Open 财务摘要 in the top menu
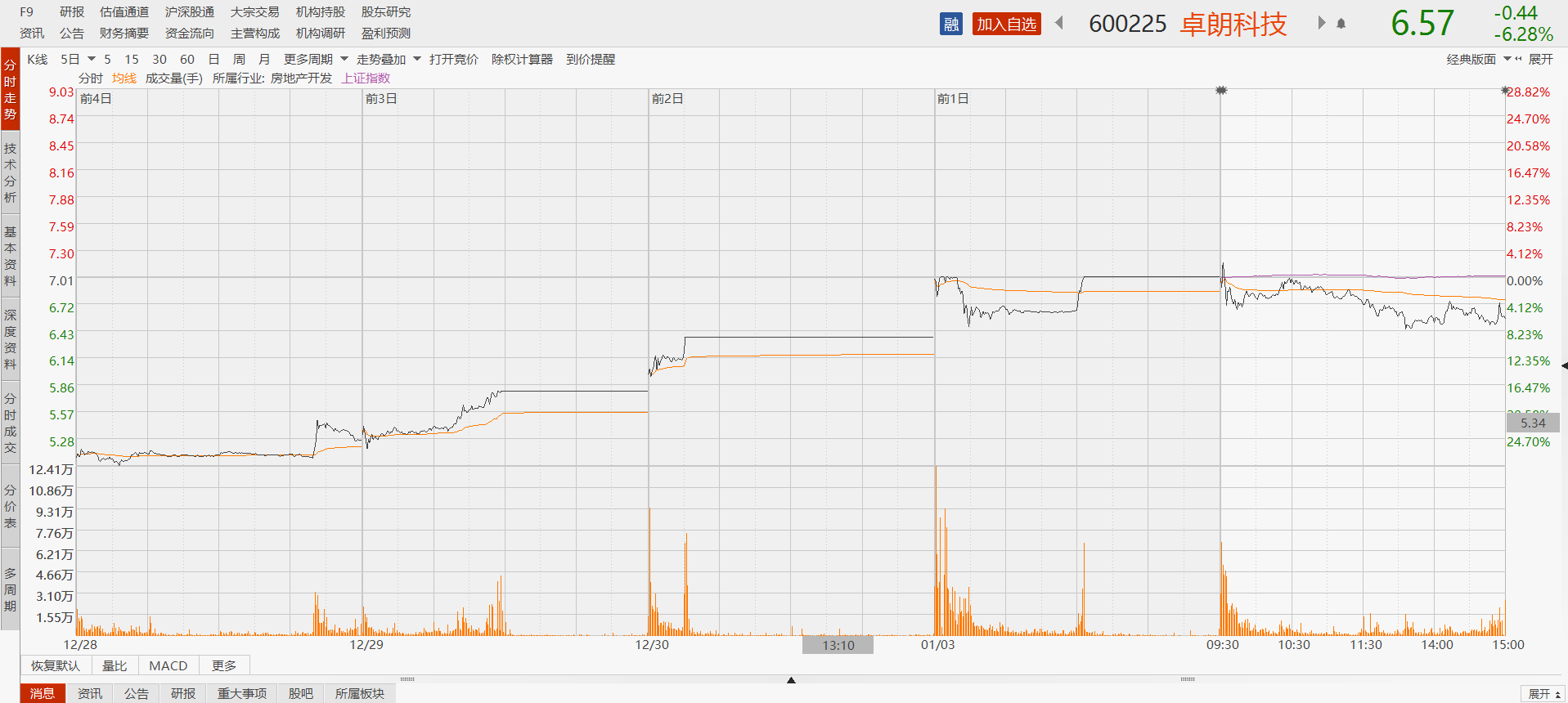This screenshot has width=1568, height=703. [124, 34]
